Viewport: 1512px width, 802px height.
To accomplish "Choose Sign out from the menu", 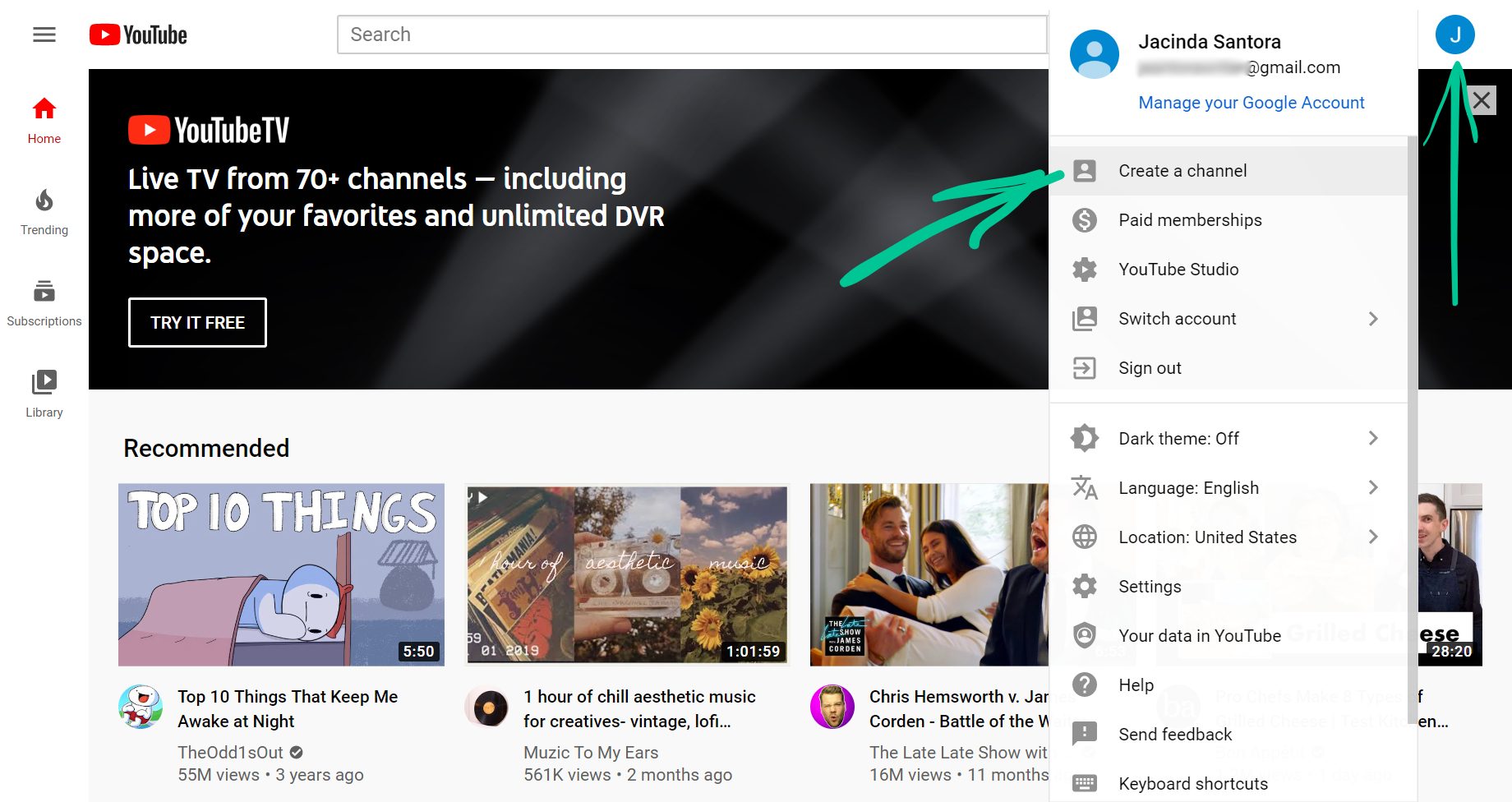I will click(1229, 368).
